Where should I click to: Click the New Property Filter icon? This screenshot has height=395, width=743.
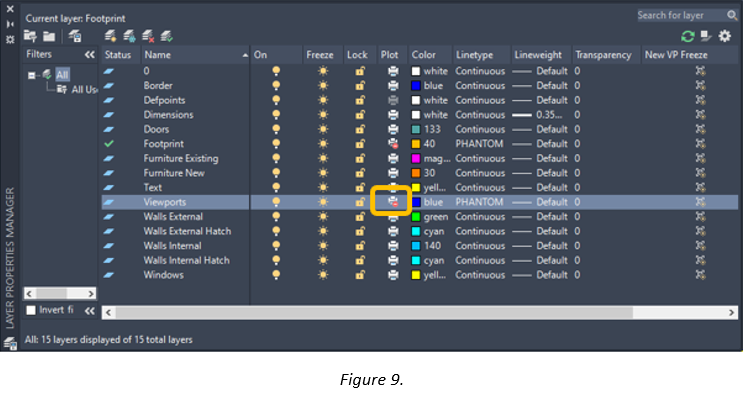[30, 36]
